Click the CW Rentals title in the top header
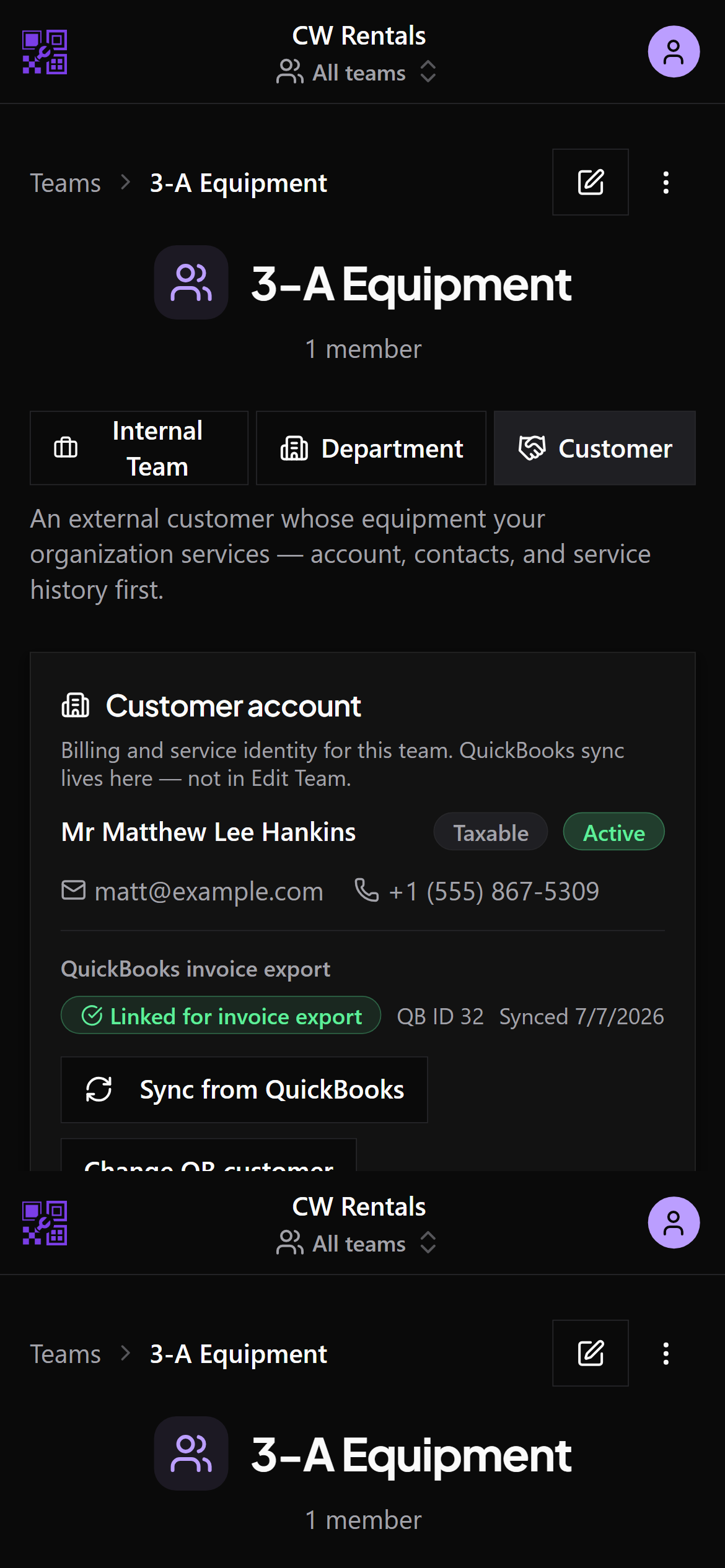 point(359,36)
